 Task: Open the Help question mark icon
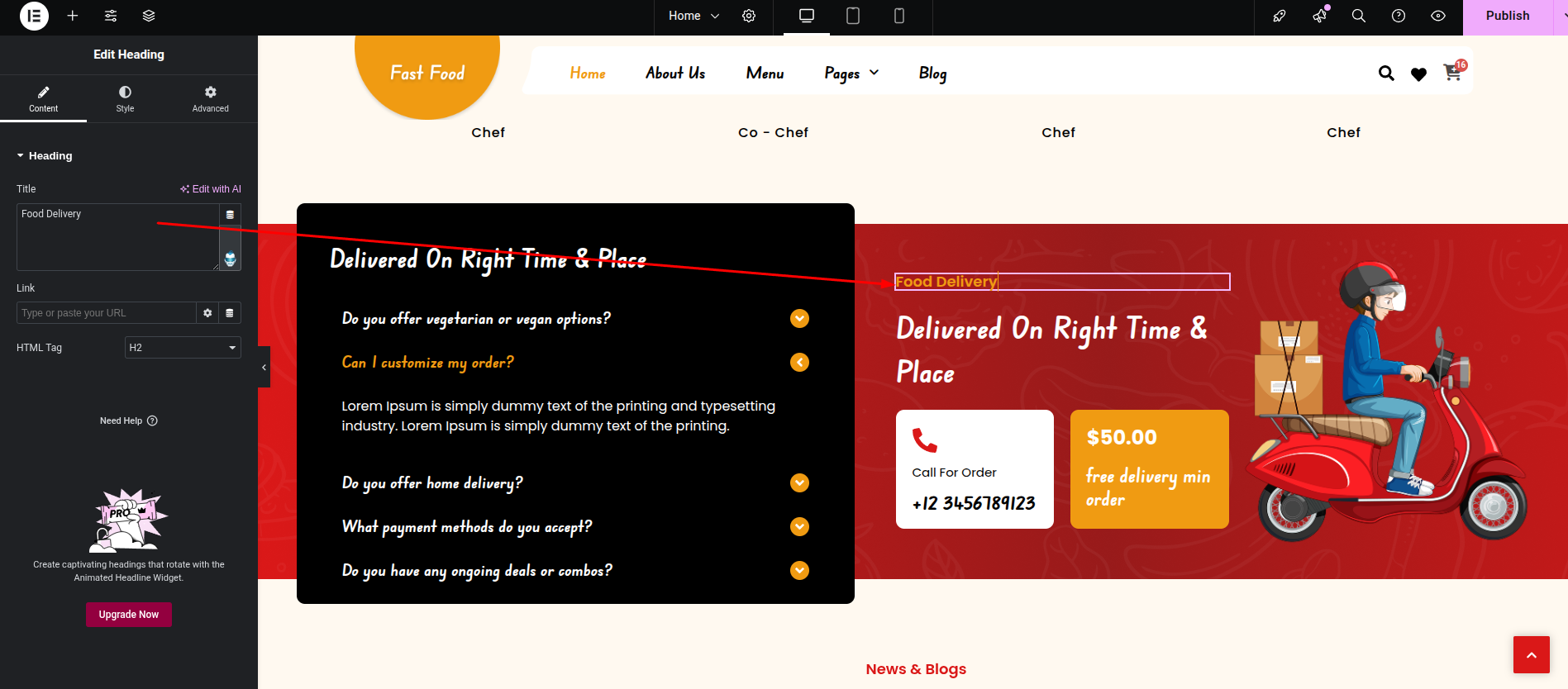point(1399,16)
